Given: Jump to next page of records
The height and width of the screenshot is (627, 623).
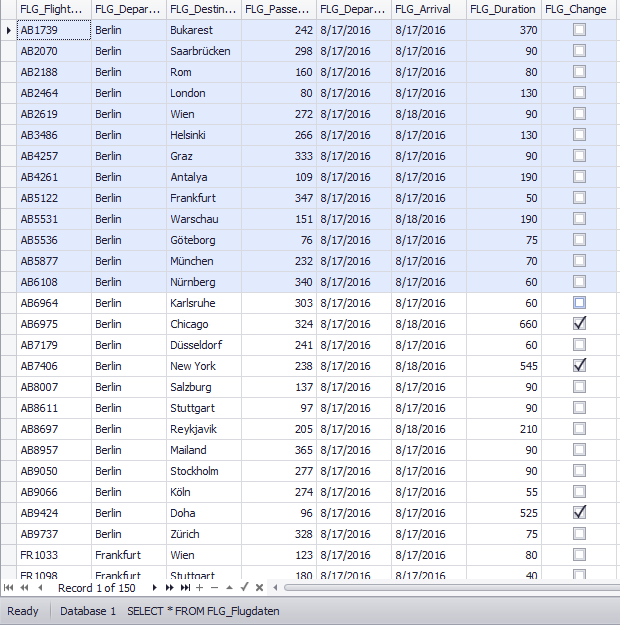Looking at the screenshot, I should pyautogui.click(x=170, y=588).
